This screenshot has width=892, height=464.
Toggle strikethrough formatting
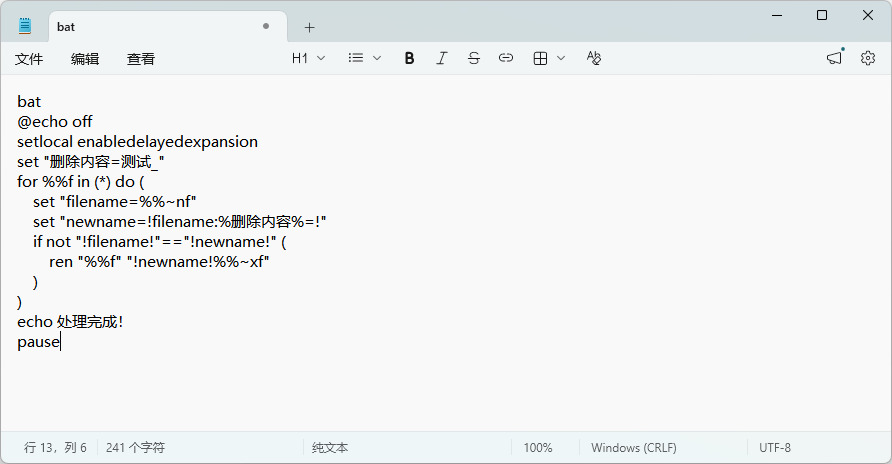474,58
